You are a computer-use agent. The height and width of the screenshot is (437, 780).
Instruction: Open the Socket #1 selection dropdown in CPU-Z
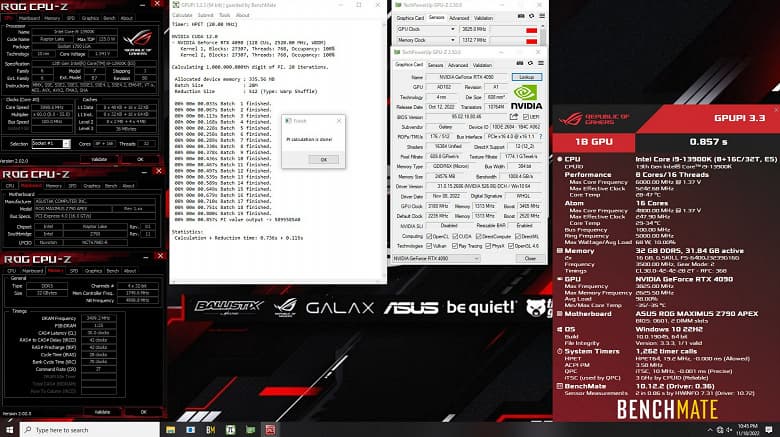pyautogui.click(x=51, y=143)
